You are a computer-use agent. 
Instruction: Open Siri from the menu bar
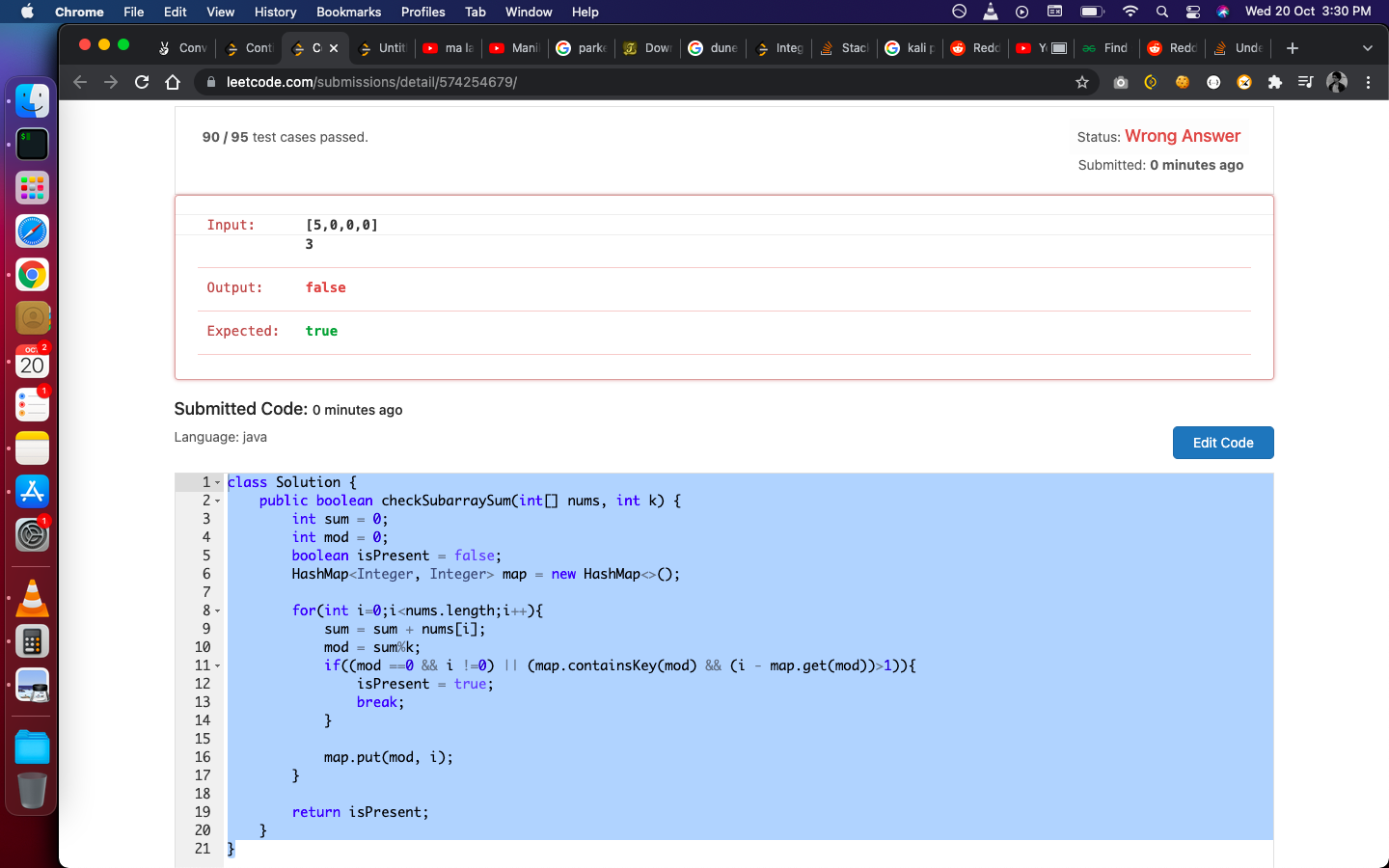[x=1223, y=12]
